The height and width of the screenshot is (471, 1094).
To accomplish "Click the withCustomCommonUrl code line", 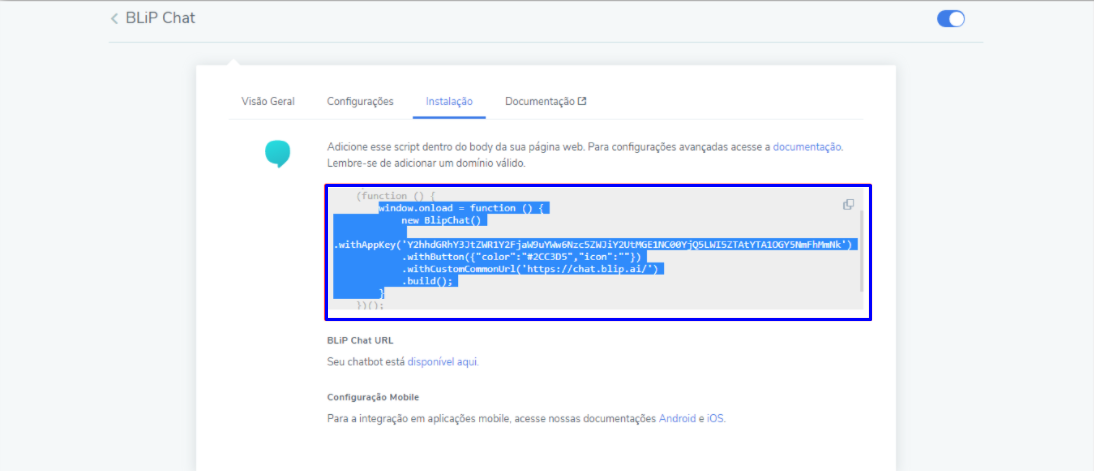I will pos(530,269).
